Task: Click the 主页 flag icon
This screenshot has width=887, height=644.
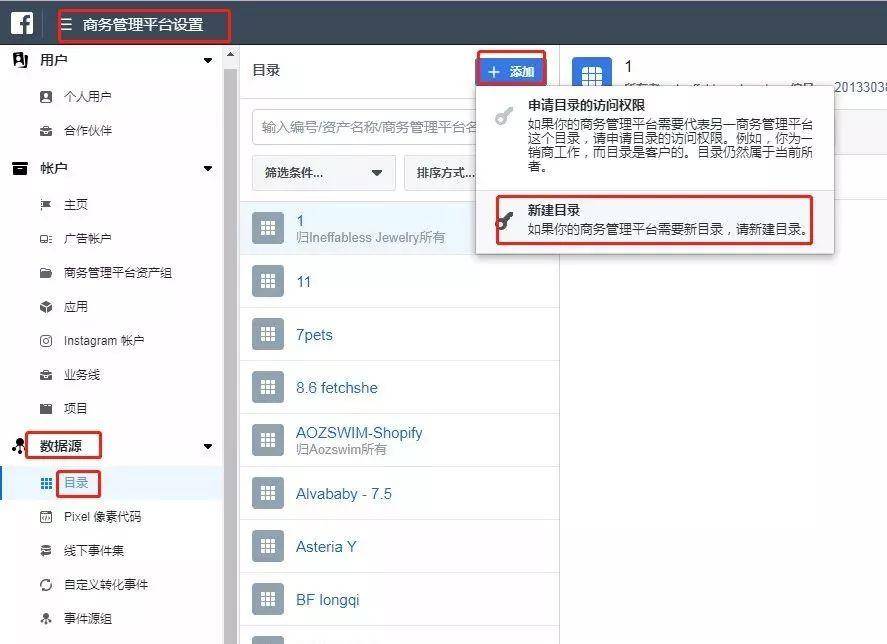Action: (46, 204)
